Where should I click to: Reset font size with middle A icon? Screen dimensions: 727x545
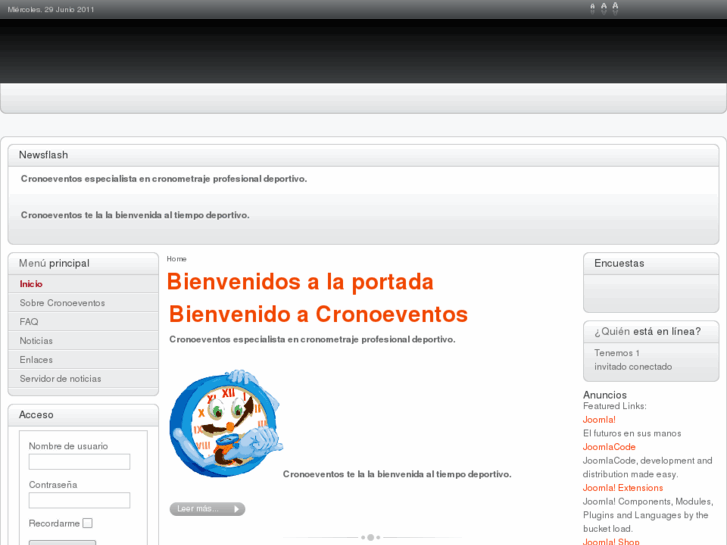tap(604, 8)
